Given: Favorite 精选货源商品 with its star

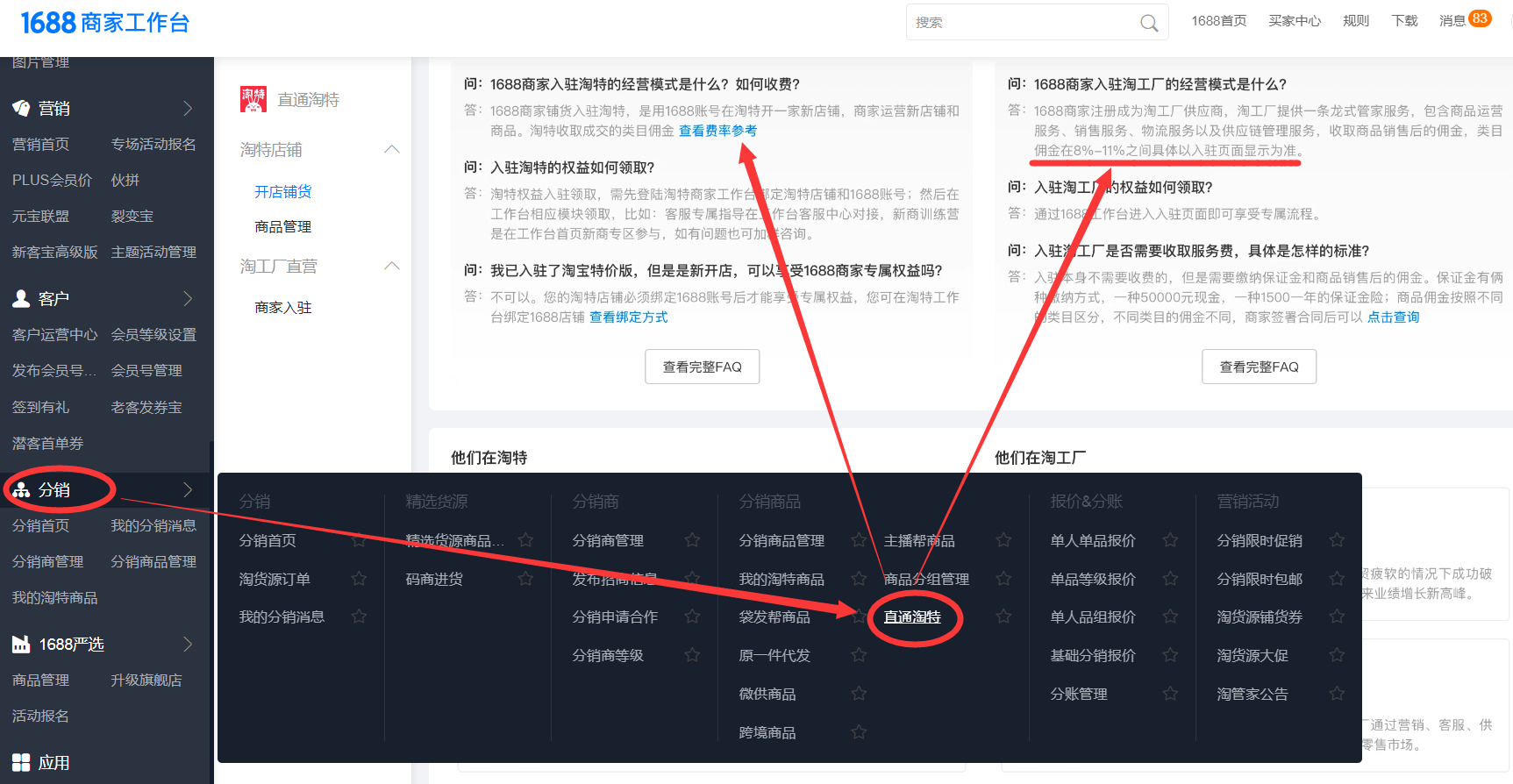Looking at the screenshot, I should point(525,540).
